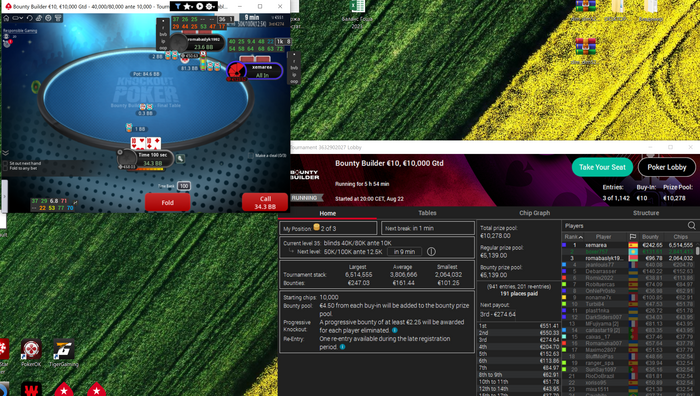The width and height of the screenshot is (700, 396).
Task: Click HUD filter funnel icon in title overlay
Action: (x=178, y=6)
